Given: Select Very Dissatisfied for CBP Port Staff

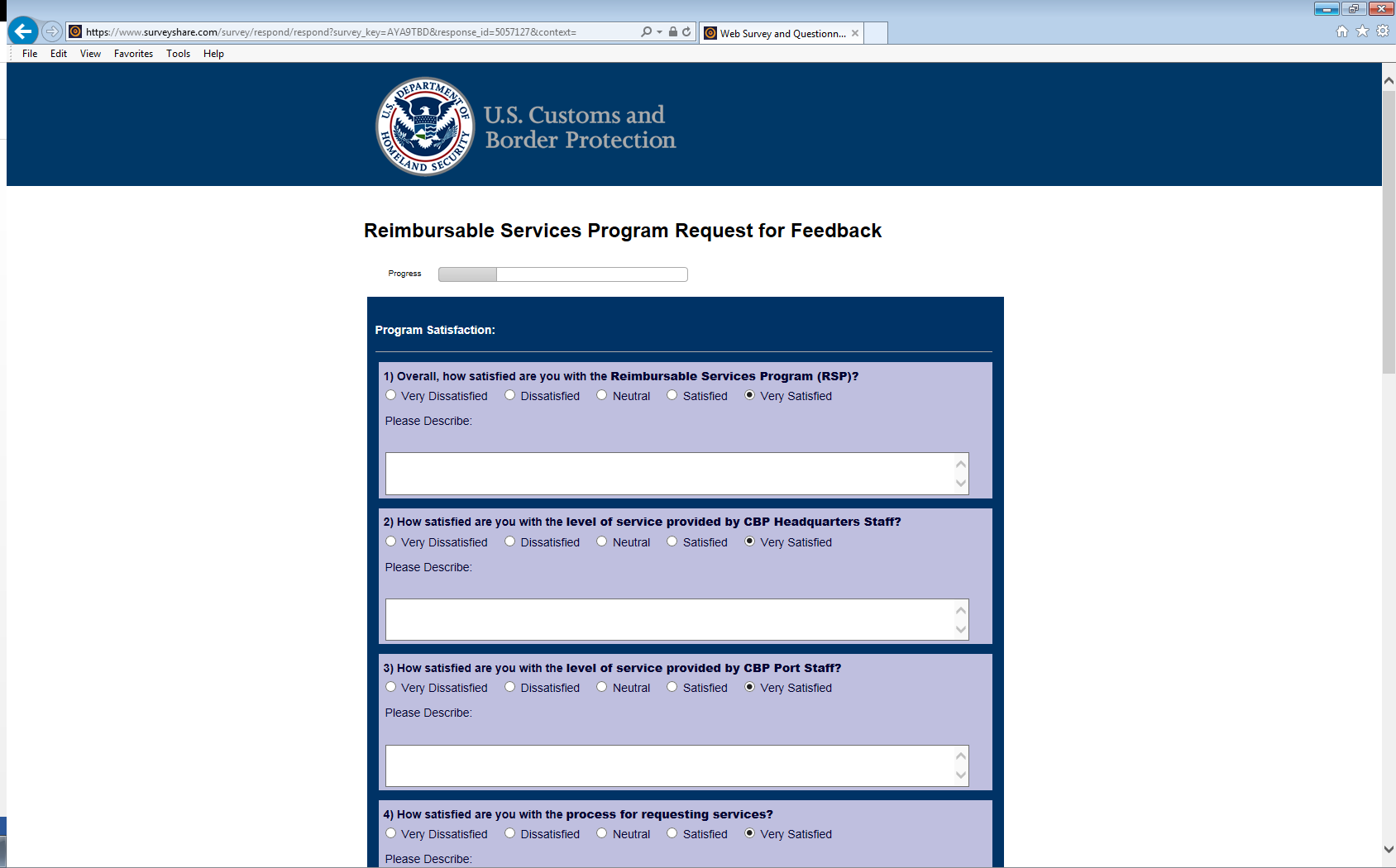Looking at the screenshot, I should tap(391, 687).
